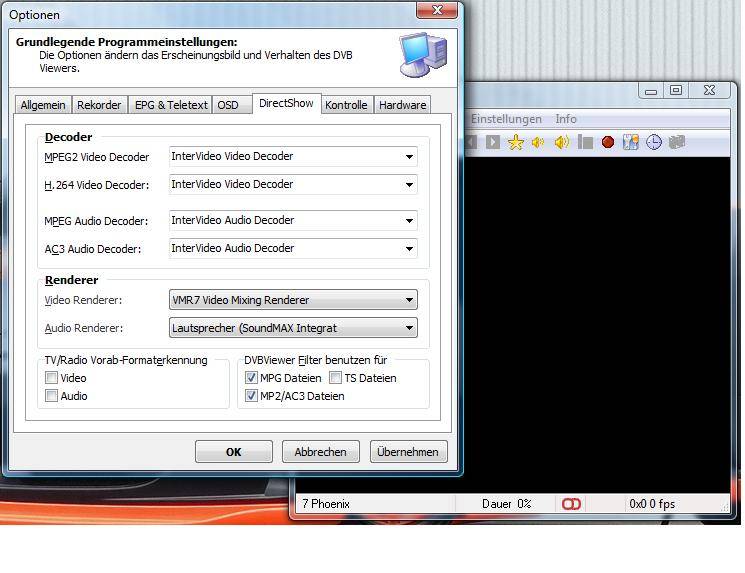
Task: Open the MPEG Audio Decoder dropdown
Action: (x=293, y=220)
